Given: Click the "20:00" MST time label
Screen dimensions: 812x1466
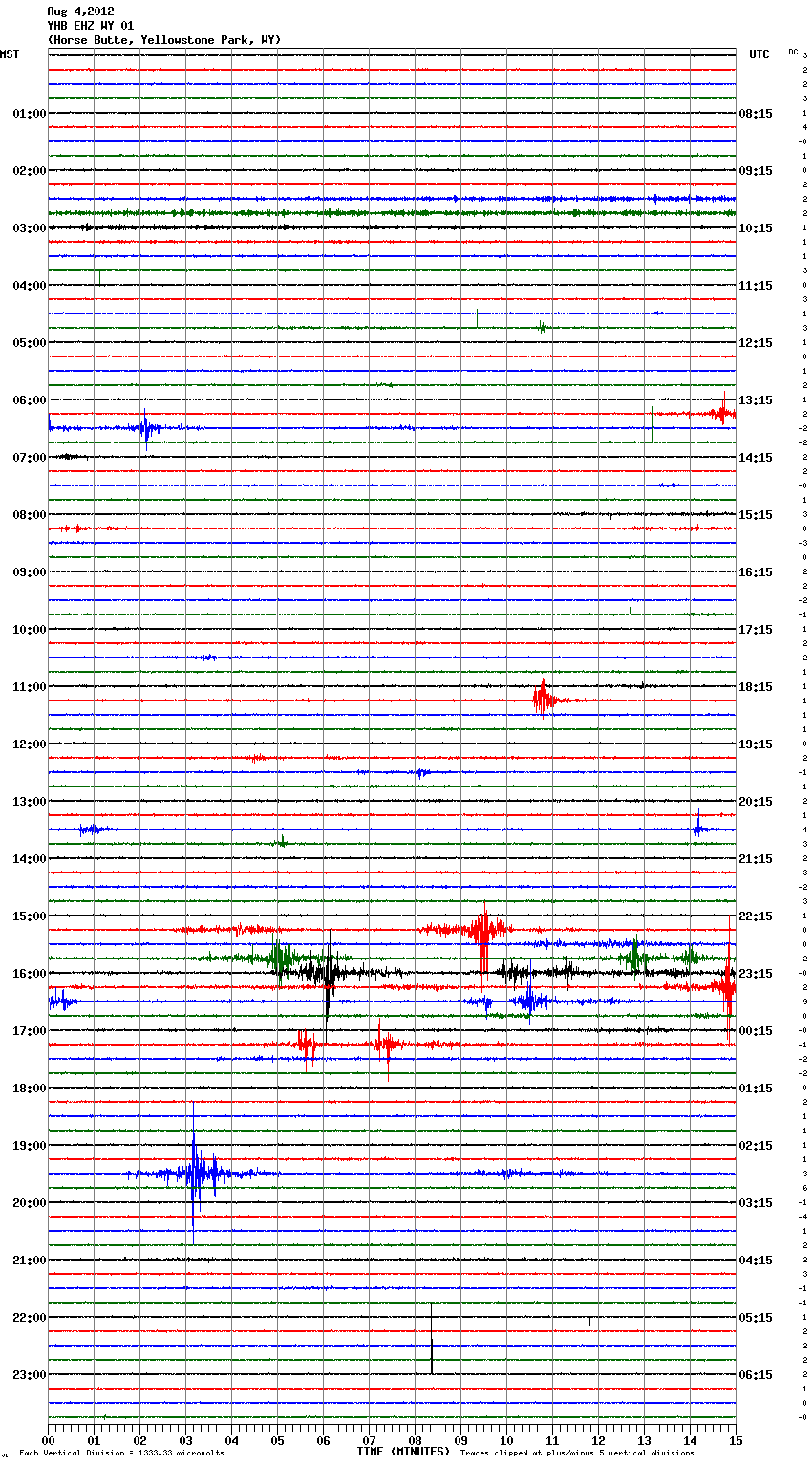Looking at the screenshot, I should point(30,1203).
